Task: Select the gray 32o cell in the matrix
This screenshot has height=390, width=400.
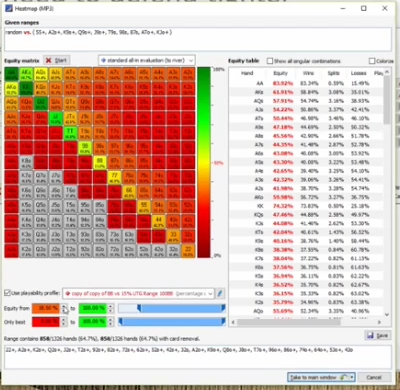Action: (x=173, y=251)
